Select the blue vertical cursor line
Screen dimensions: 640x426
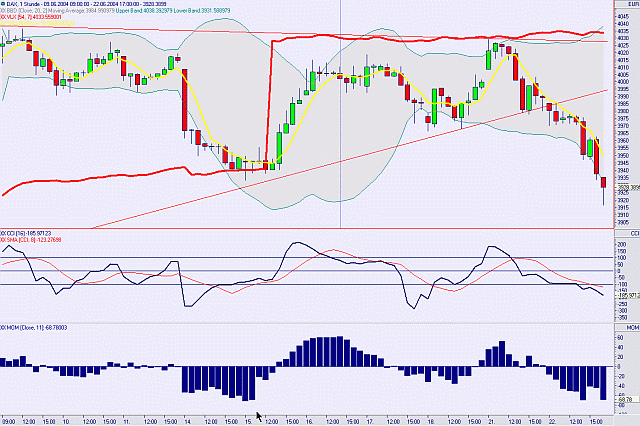click(x=340, y=150)
